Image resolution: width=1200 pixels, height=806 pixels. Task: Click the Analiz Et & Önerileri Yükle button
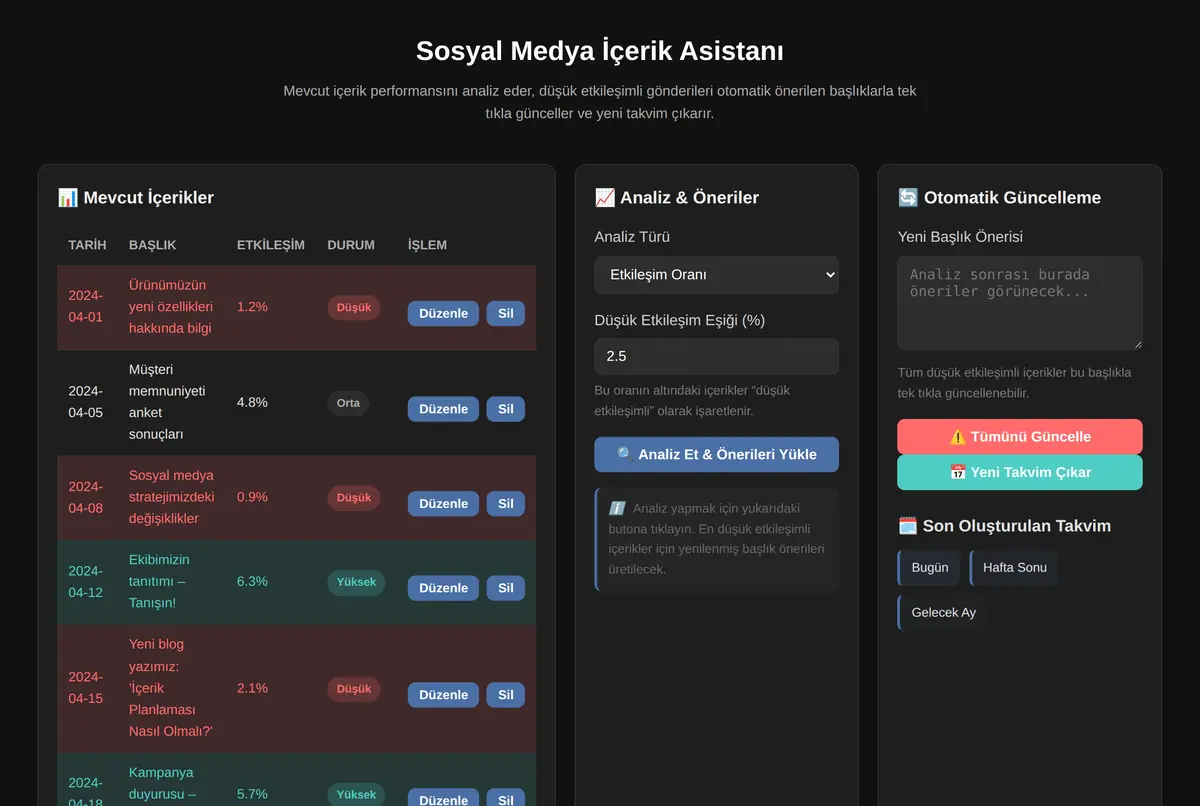click(x=716, y=454)
